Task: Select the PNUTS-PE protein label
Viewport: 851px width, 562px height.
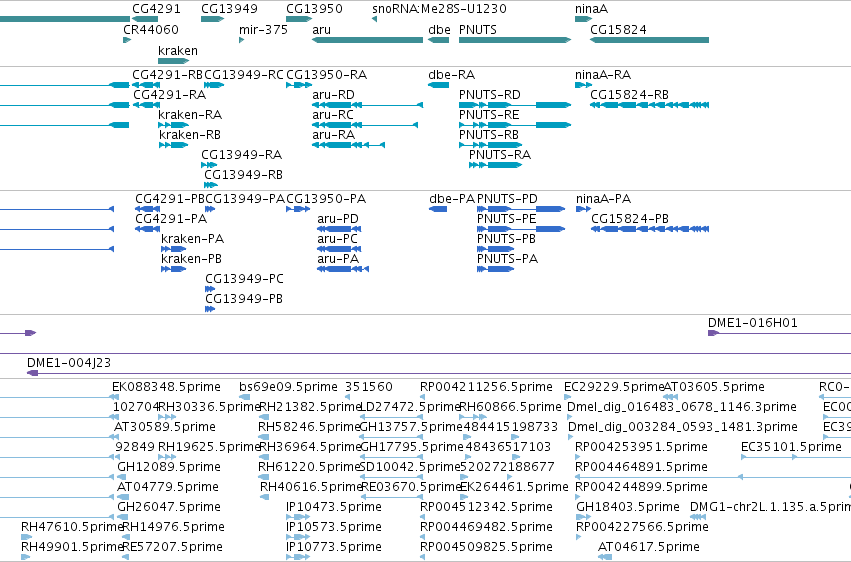Action: tap(506, 219)
